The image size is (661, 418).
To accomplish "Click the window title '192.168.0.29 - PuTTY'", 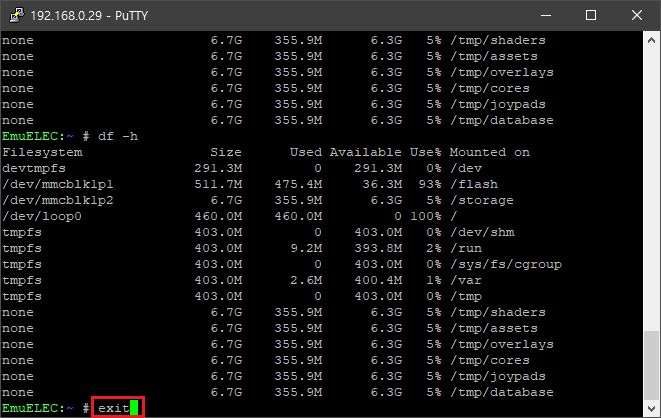I will tap(89, 16).
